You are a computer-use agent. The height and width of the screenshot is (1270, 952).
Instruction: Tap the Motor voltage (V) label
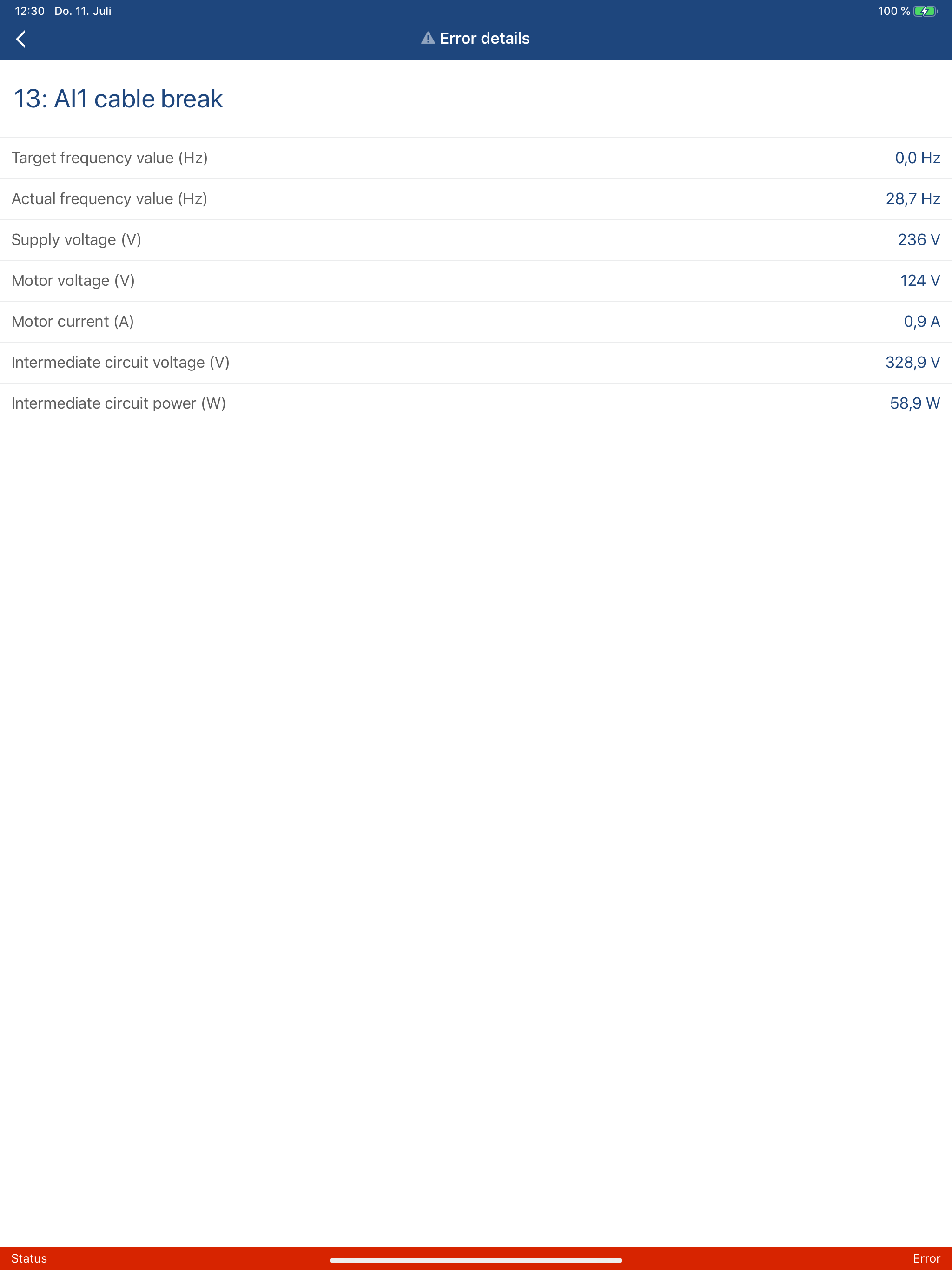[x=73, y=280]
